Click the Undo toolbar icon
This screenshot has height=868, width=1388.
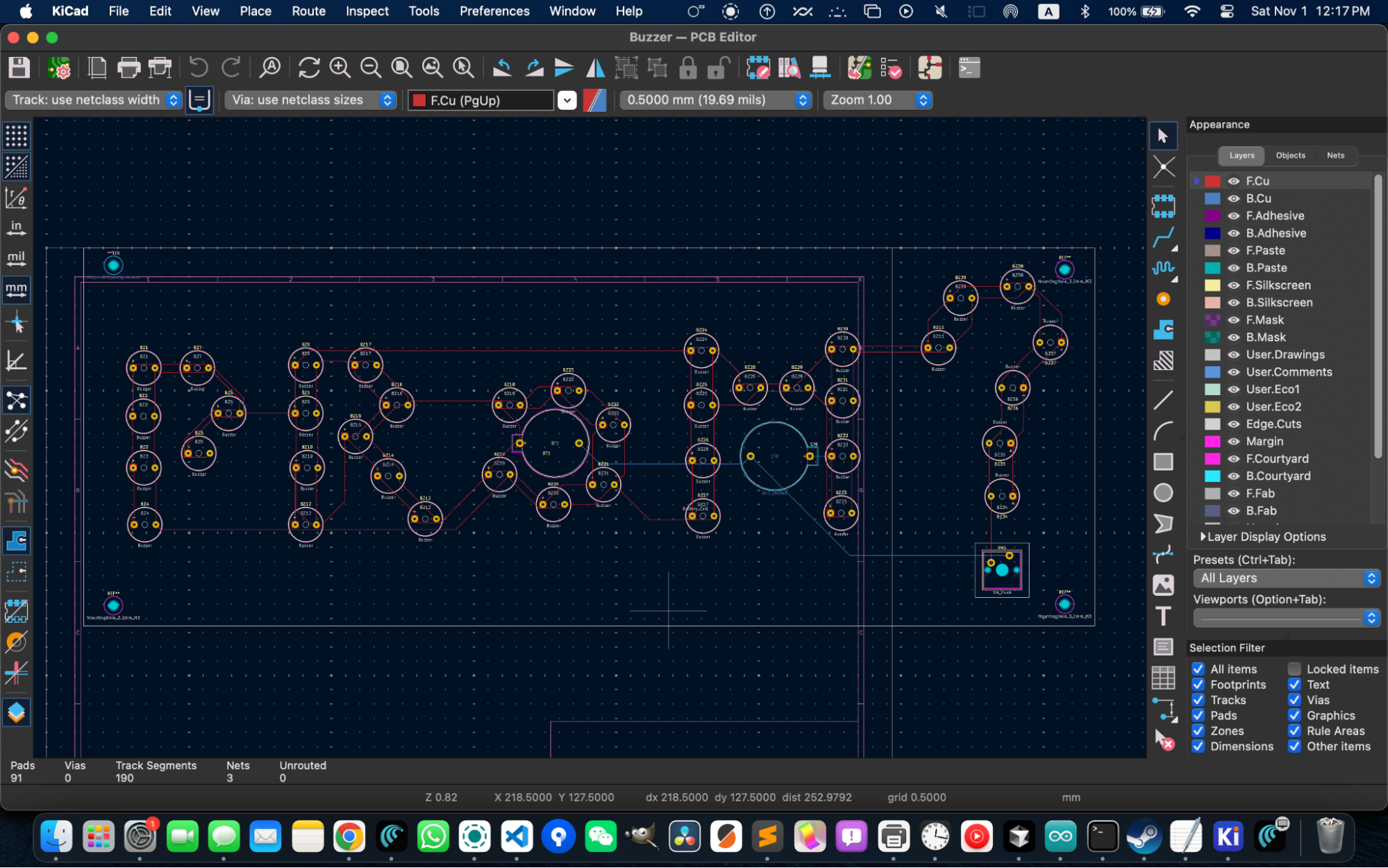click(x=199, y=68)
